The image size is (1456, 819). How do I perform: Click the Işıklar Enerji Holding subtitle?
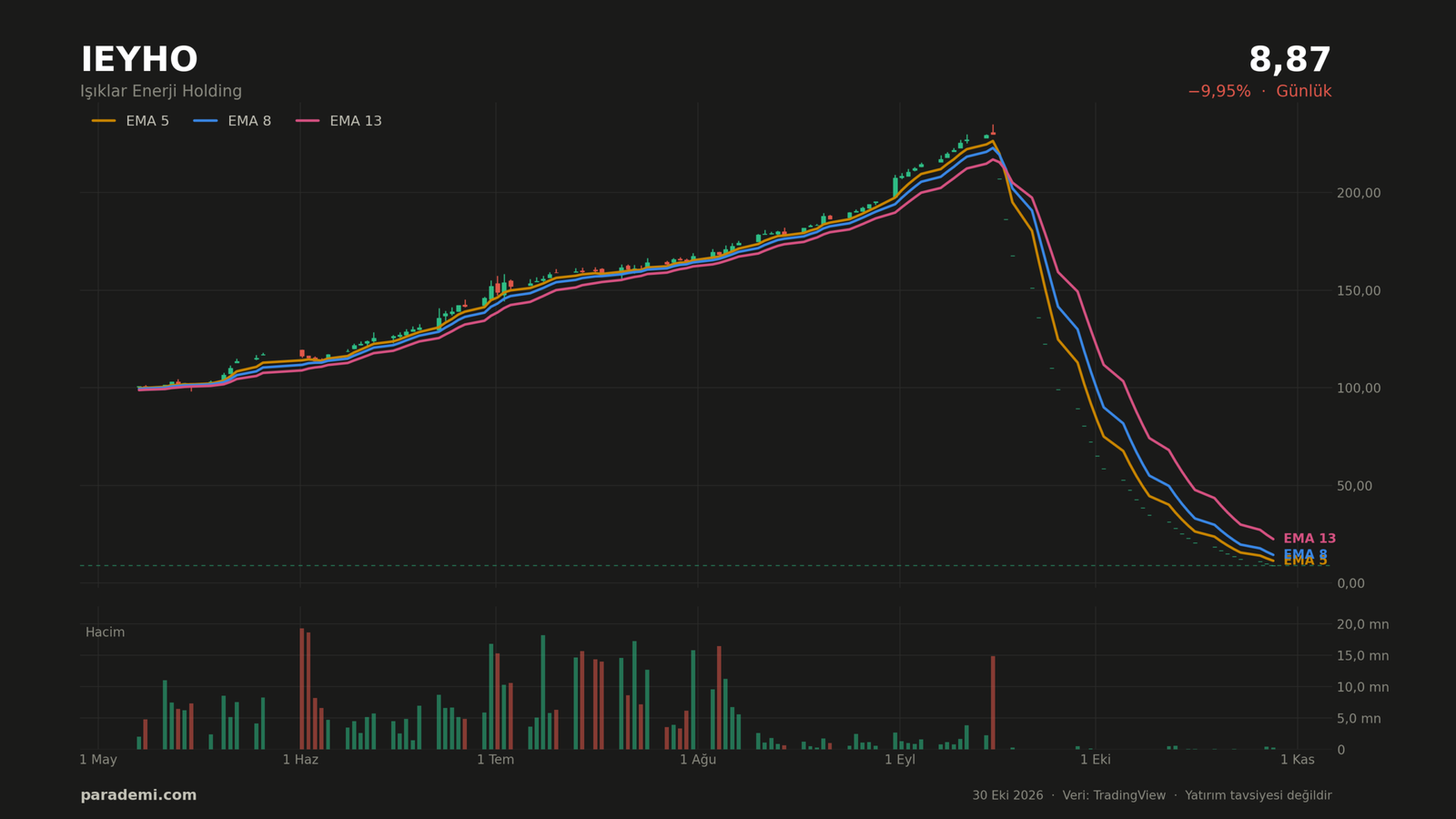click(161, 92)
